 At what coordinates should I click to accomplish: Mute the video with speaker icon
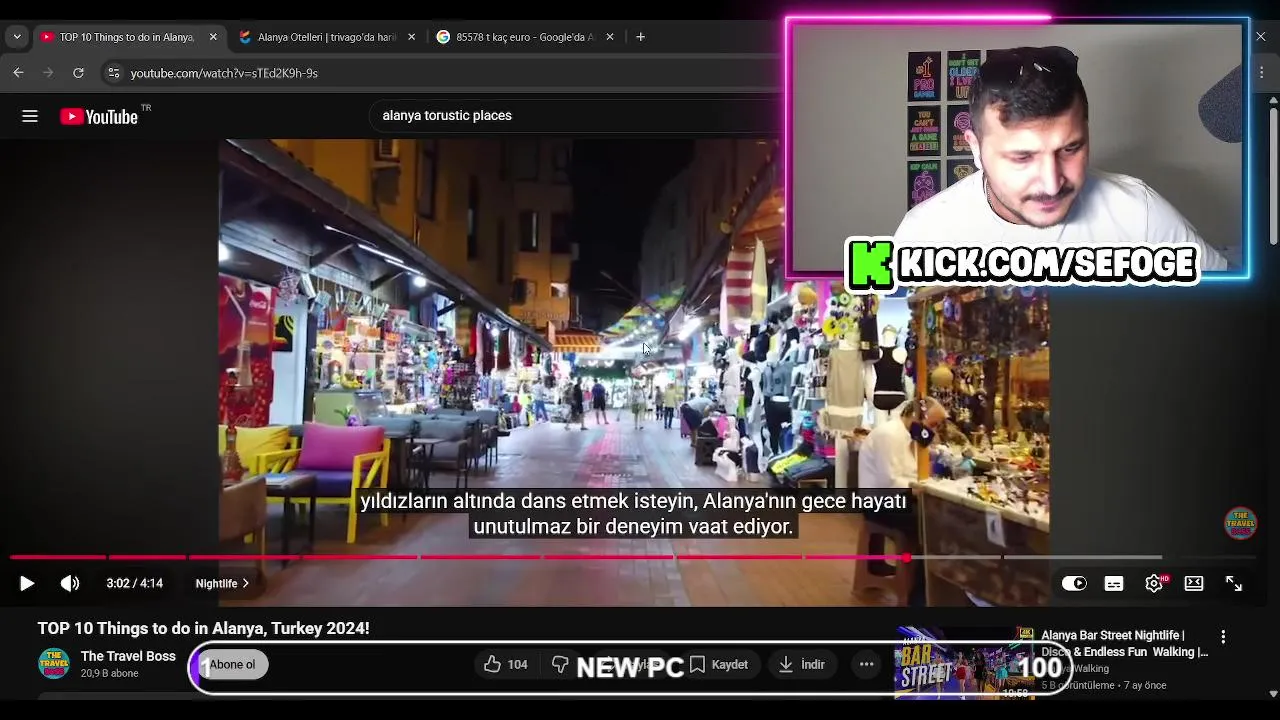(70, 583)
